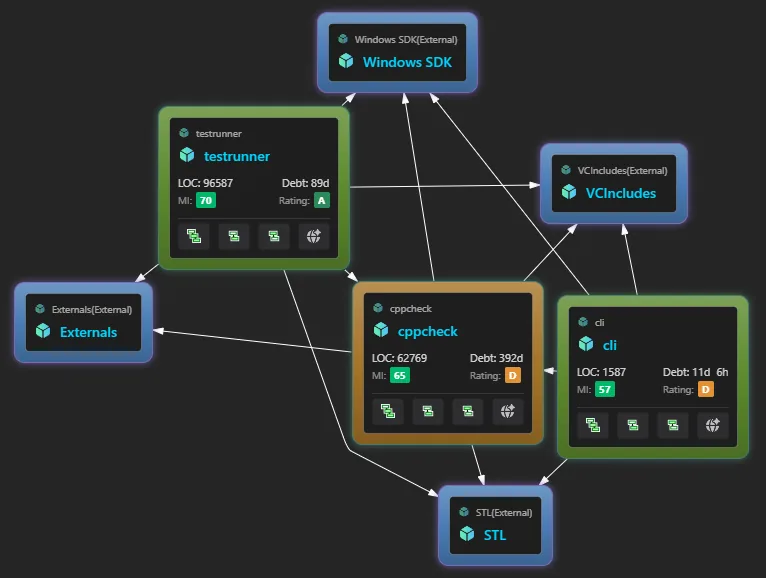
Task: Click 'LOC: 62769' on cppcheck card
Action: (x=399, y=358)
